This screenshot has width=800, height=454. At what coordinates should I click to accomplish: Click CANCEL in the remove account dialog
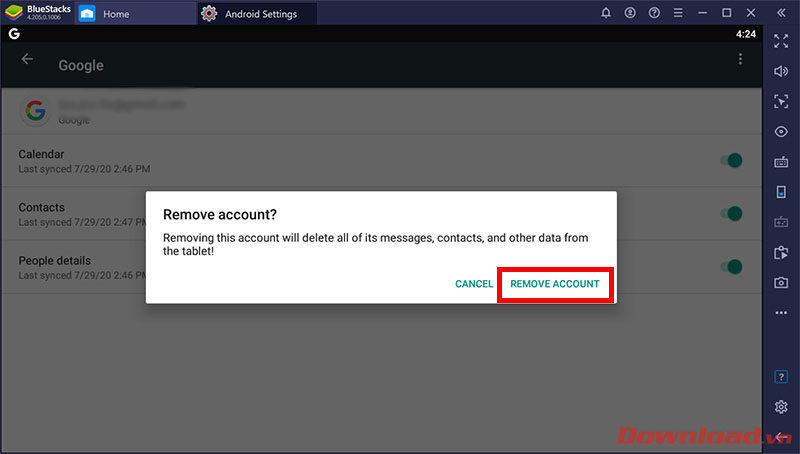coord(474,284)
